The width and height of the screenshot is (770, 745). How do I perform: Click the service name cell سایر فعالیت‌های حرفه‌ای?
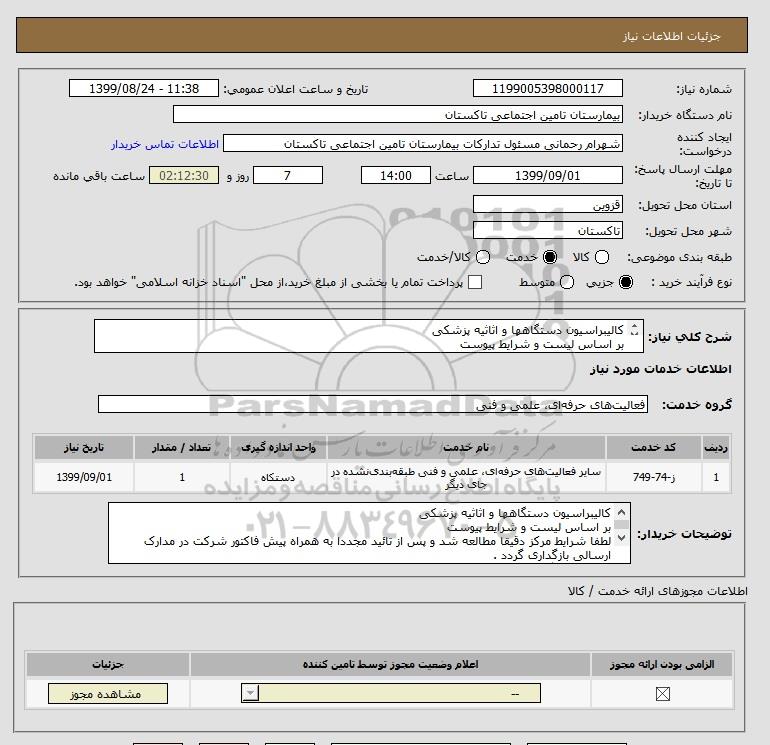[x=466, y=477]
